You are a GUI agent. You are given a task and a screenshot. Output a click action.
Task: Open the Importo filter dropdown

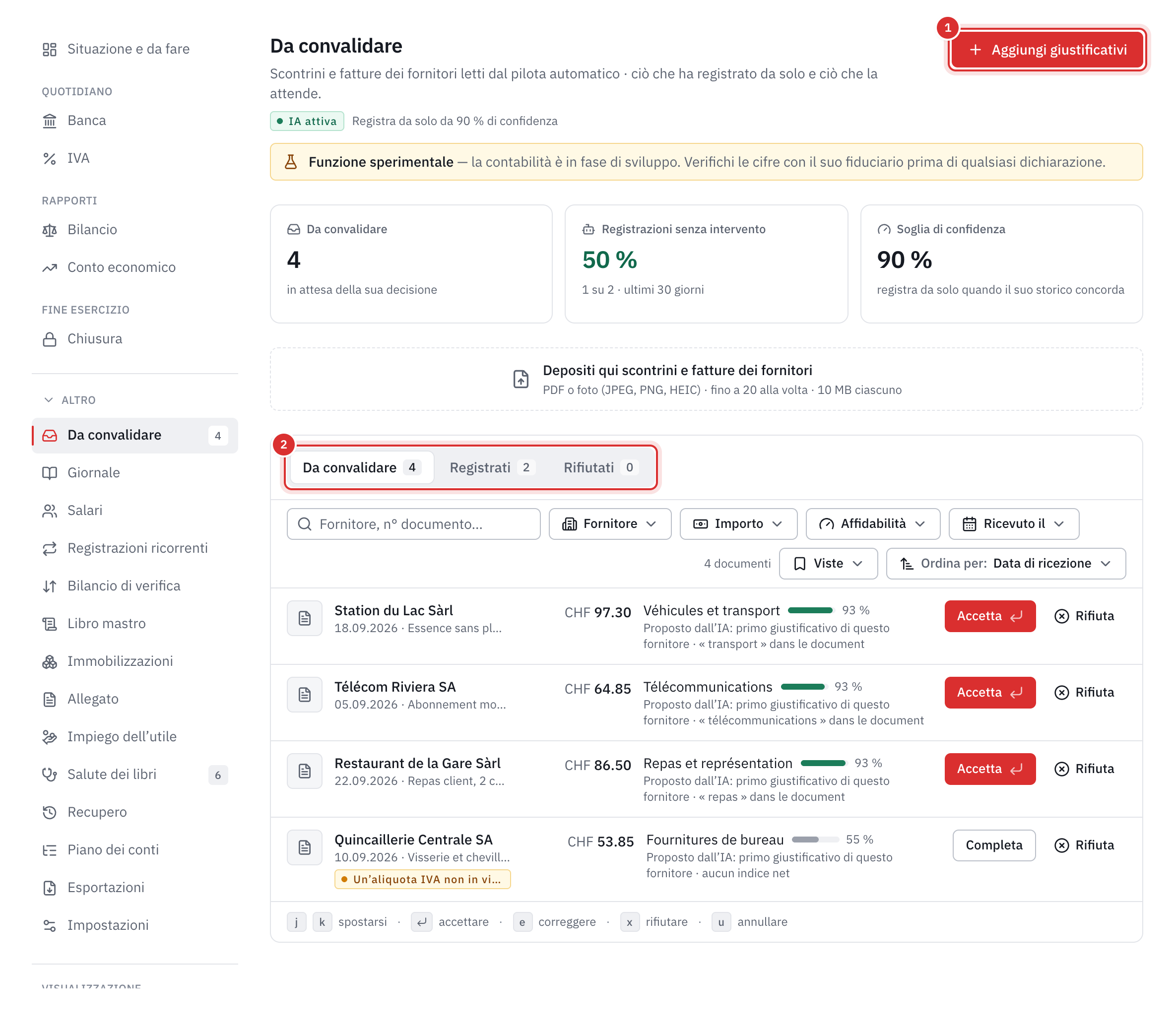(738, 524)
